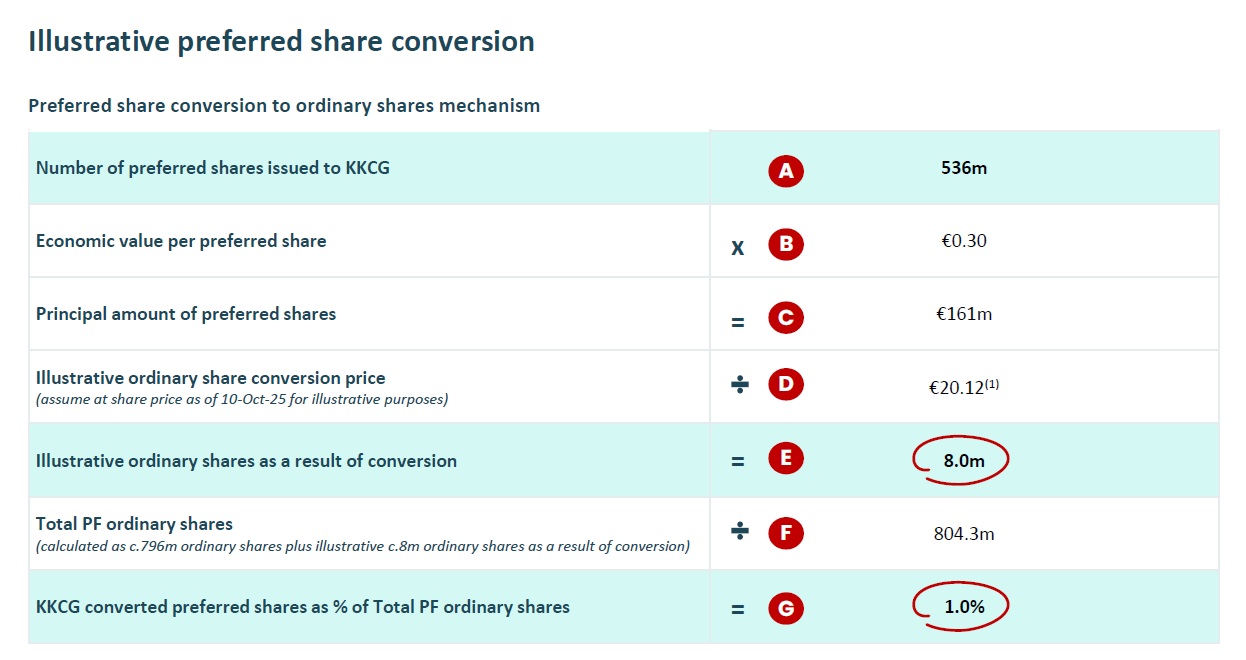The width and height of the screenshot is (1246, 660).
Task: Click the red circle G badge
Action: pyautogui.click(x=786, y=607)
